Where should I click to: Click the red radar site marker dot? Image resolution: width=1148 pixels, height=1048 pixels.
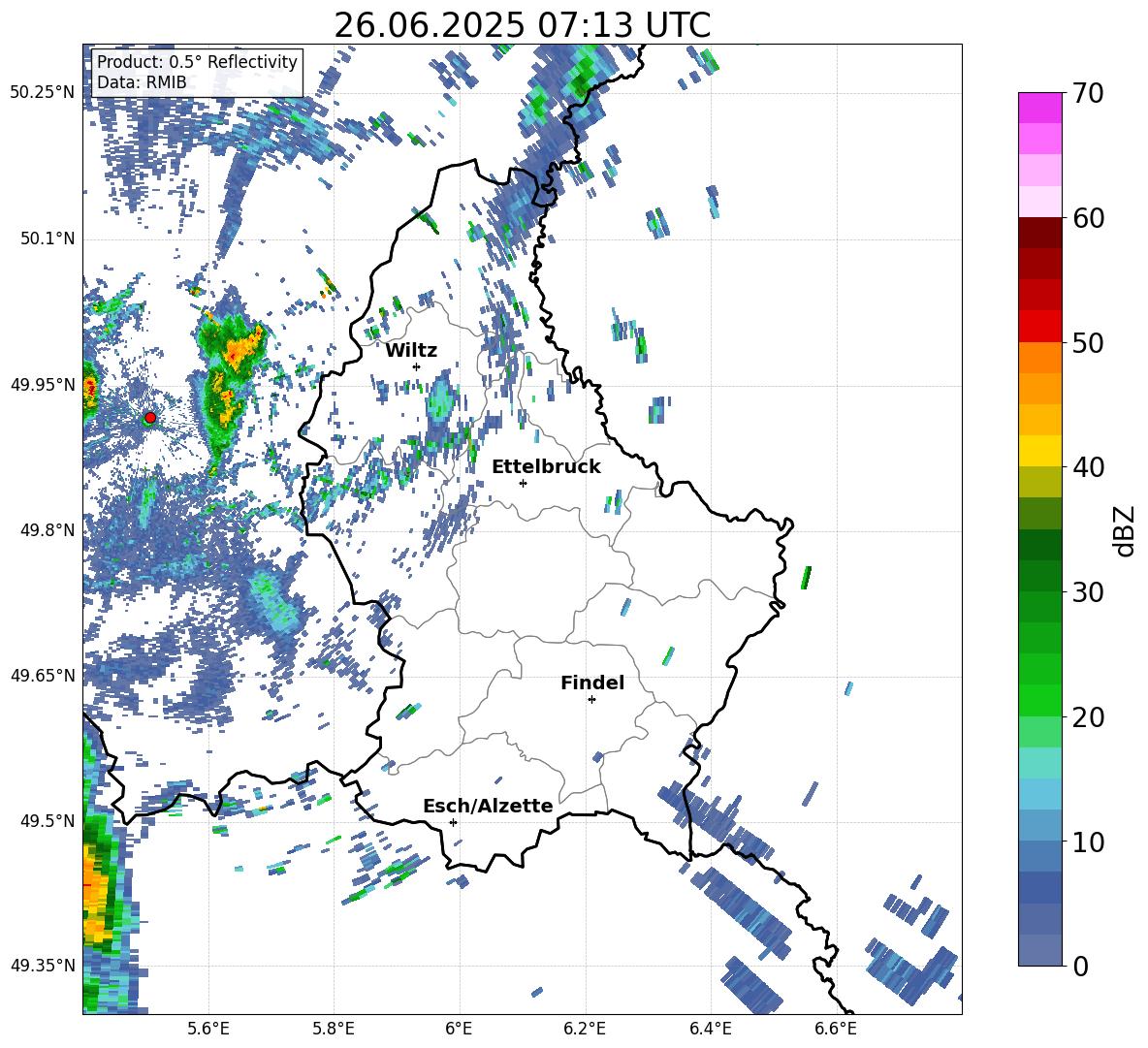pyautogui.click(x=150, y=417)
